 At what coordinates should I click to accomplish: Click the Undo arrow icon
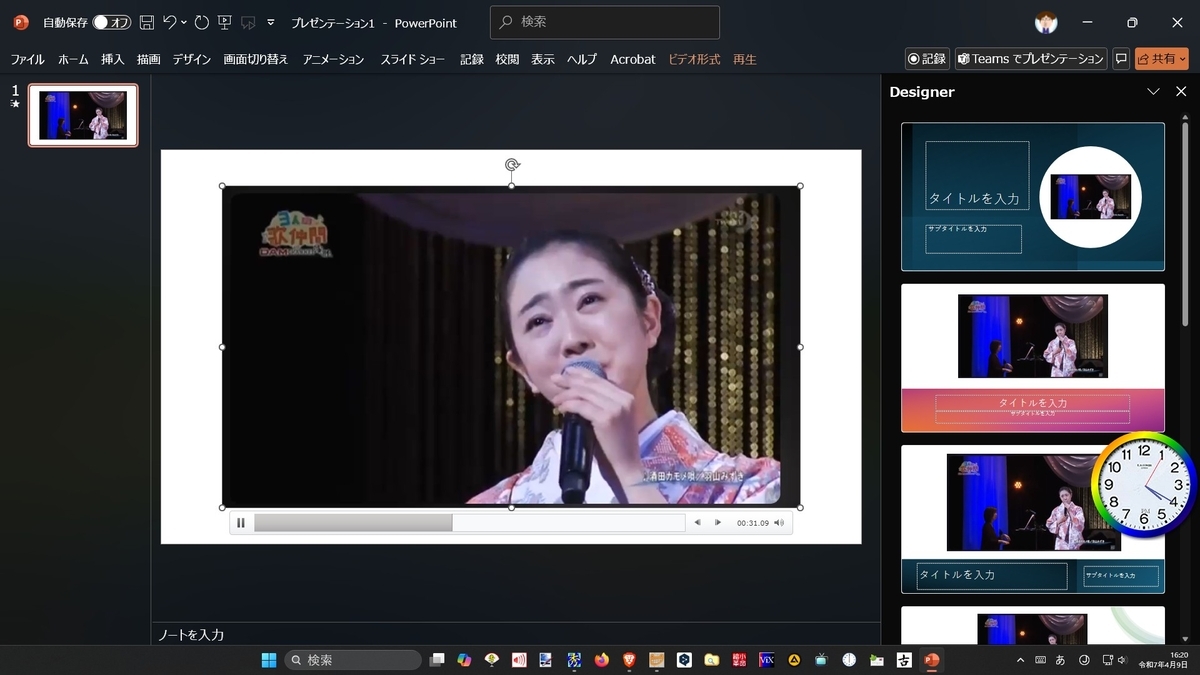(170, 22)
